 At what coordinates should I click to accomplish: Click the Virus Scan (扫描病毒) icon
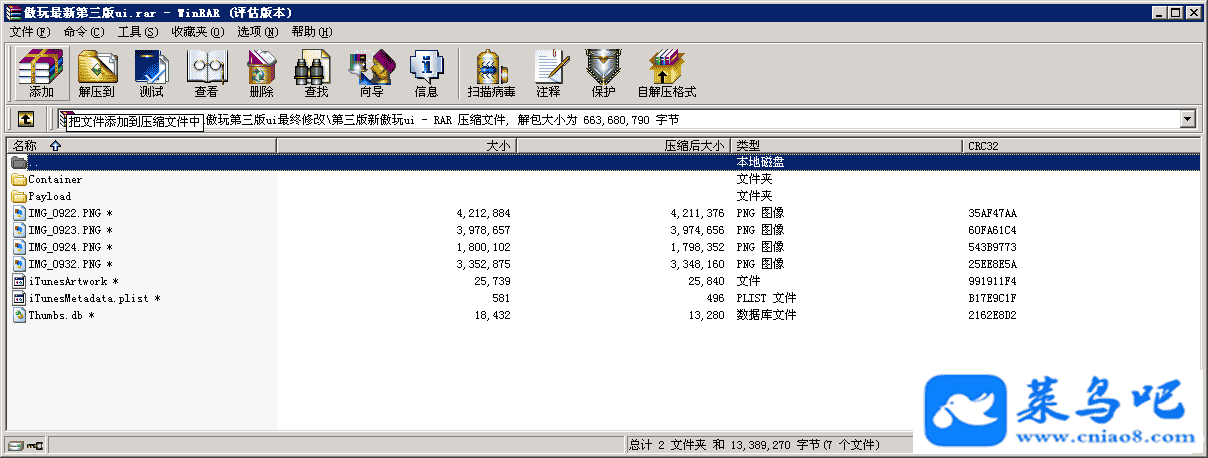(x=491, y=73)
